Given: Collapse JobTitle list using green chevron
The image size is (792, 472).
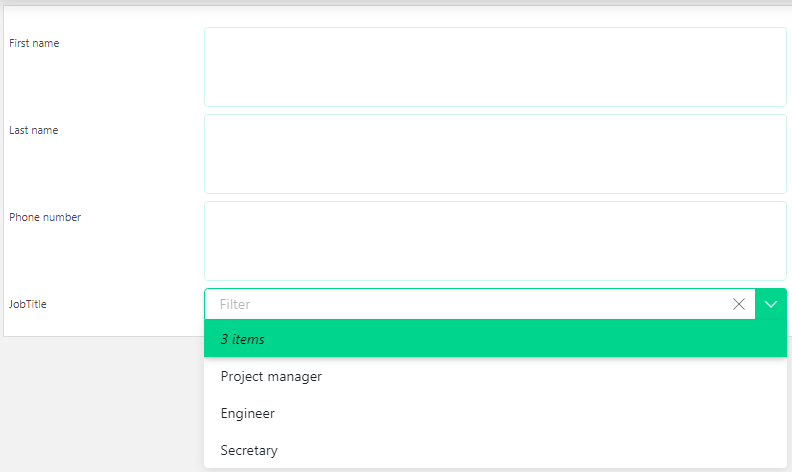Looking at the screenshot, I should point(771,304).
